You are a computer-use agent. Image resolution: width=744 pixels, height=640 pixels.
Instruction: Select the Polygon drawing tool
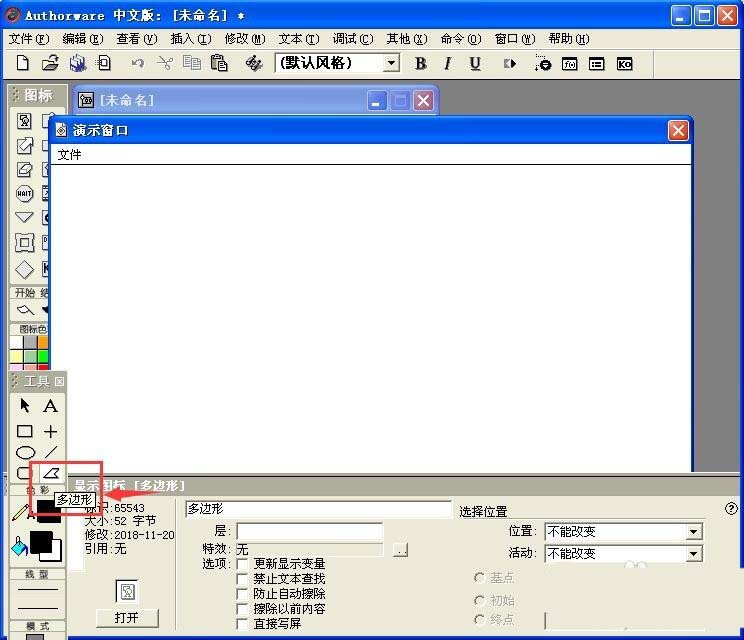pyautogui.click(x=51, y=473)
